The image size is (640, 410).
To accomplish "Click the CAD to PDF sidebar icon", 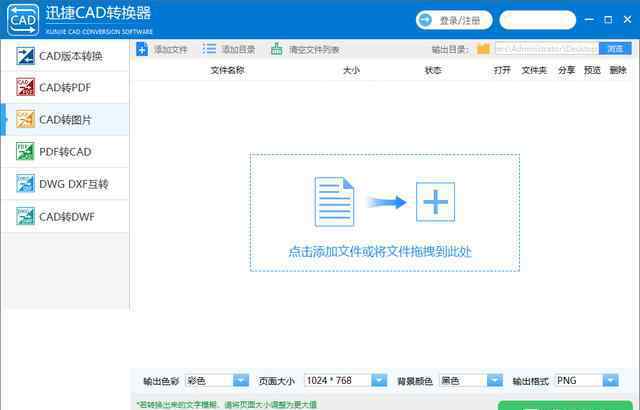I will (25, 88).
